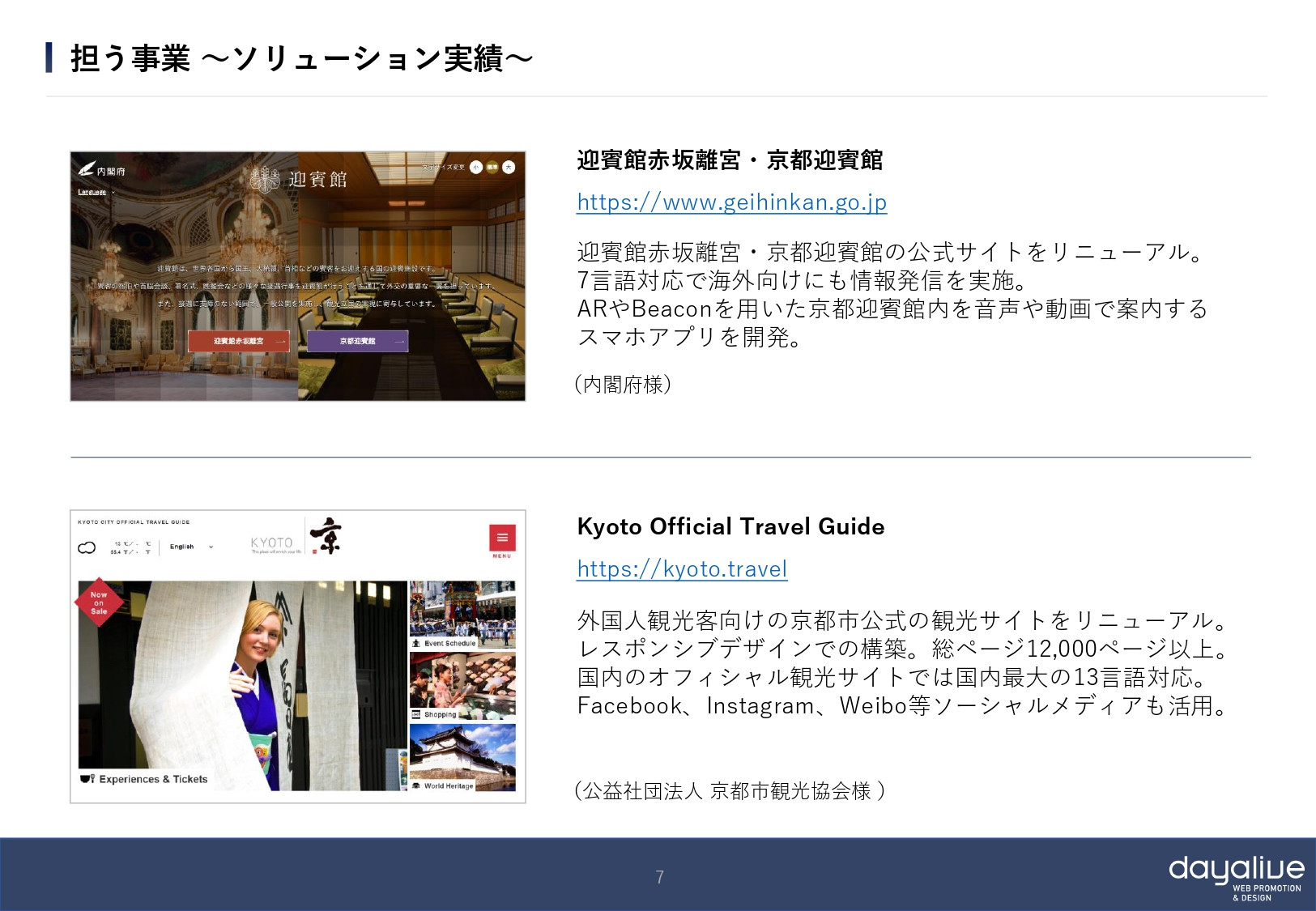
Task: Click the cloud weather icon
Action: [87, 547]
